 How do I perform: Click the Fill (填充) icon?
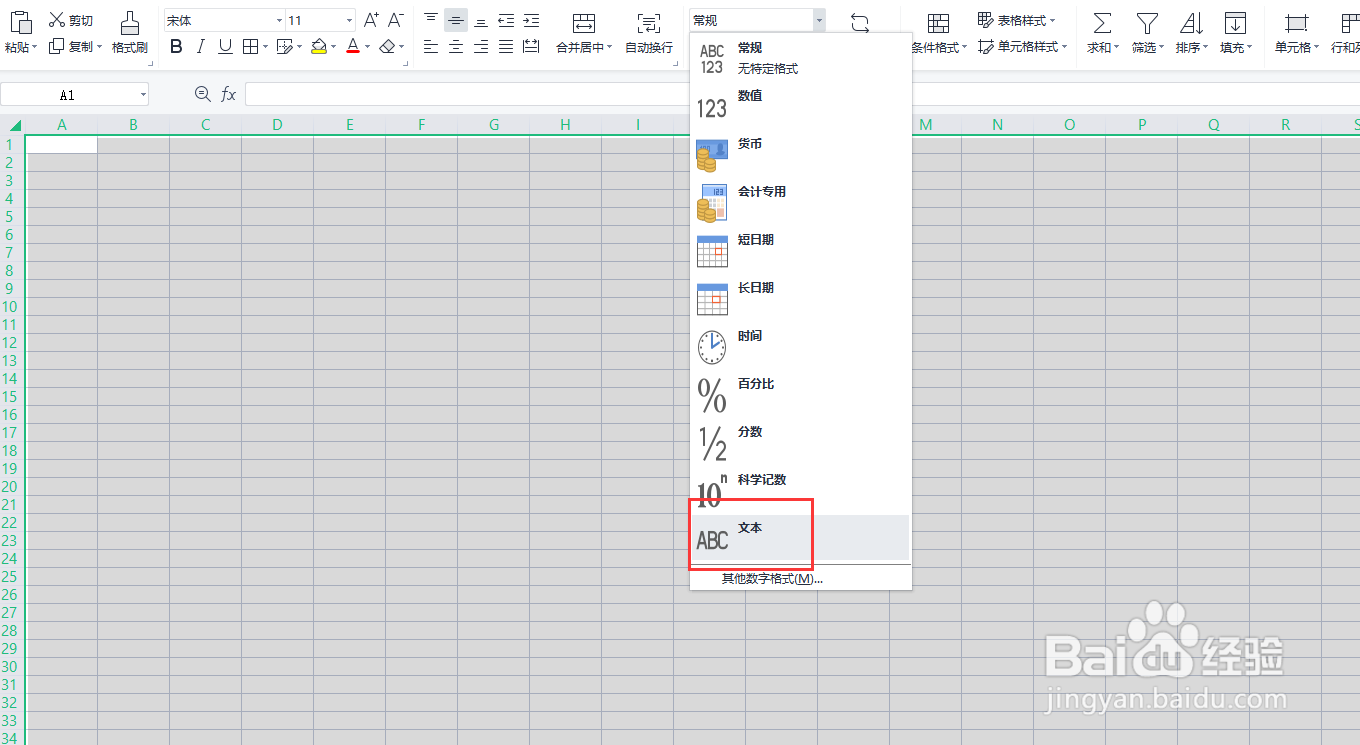pos(1236,23)
